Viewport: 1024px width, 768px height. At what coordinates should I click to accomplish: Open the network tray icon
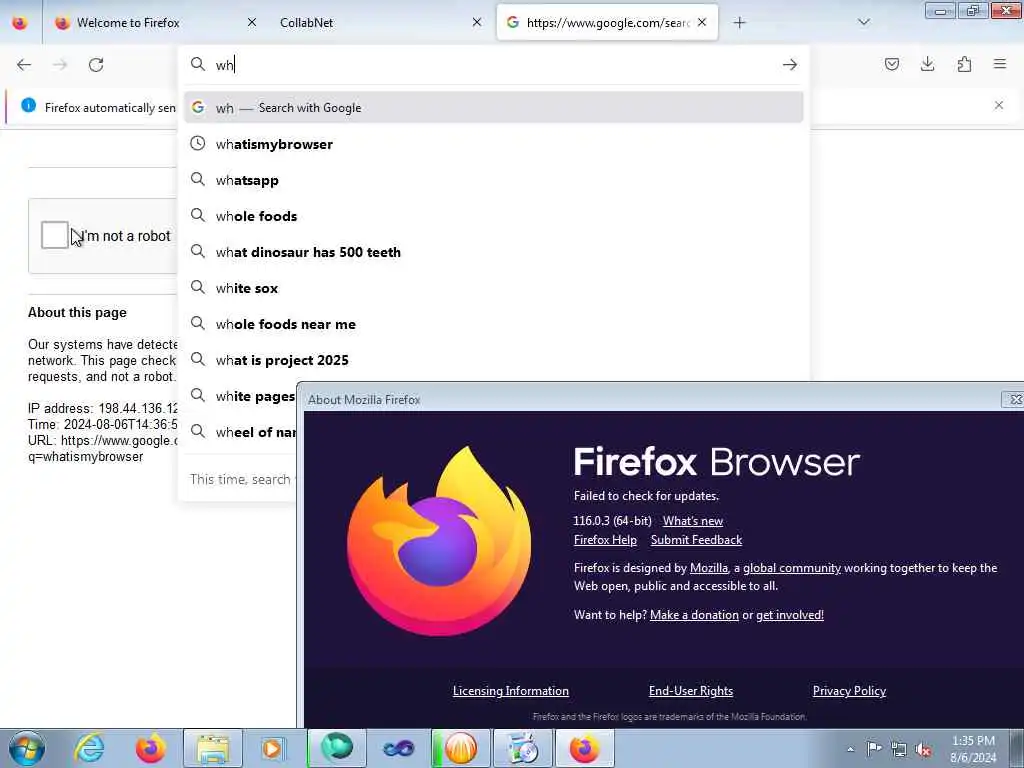click(899, 749)
